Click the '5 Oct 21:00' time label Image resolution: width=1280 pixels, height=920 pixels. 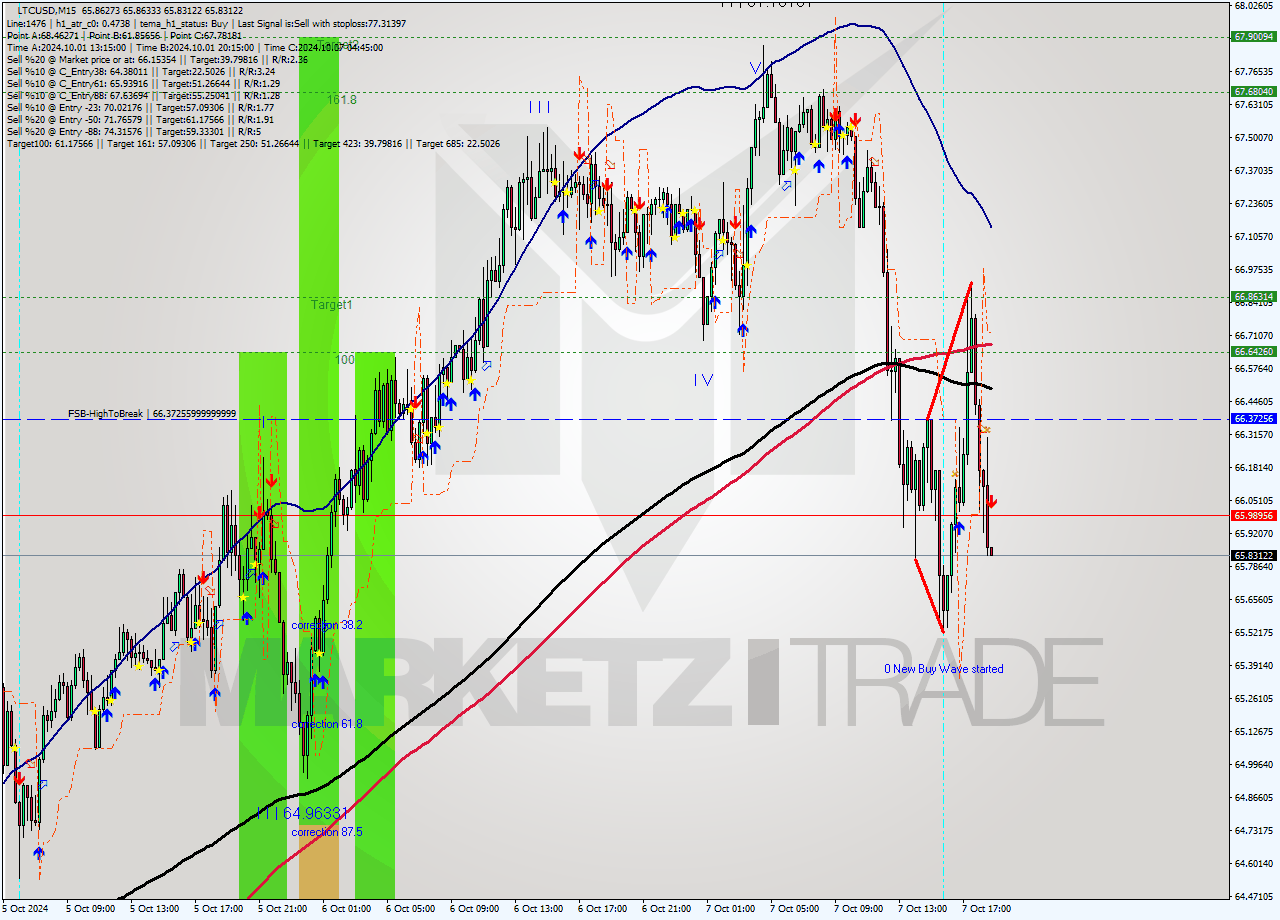(x=283, y=909)
